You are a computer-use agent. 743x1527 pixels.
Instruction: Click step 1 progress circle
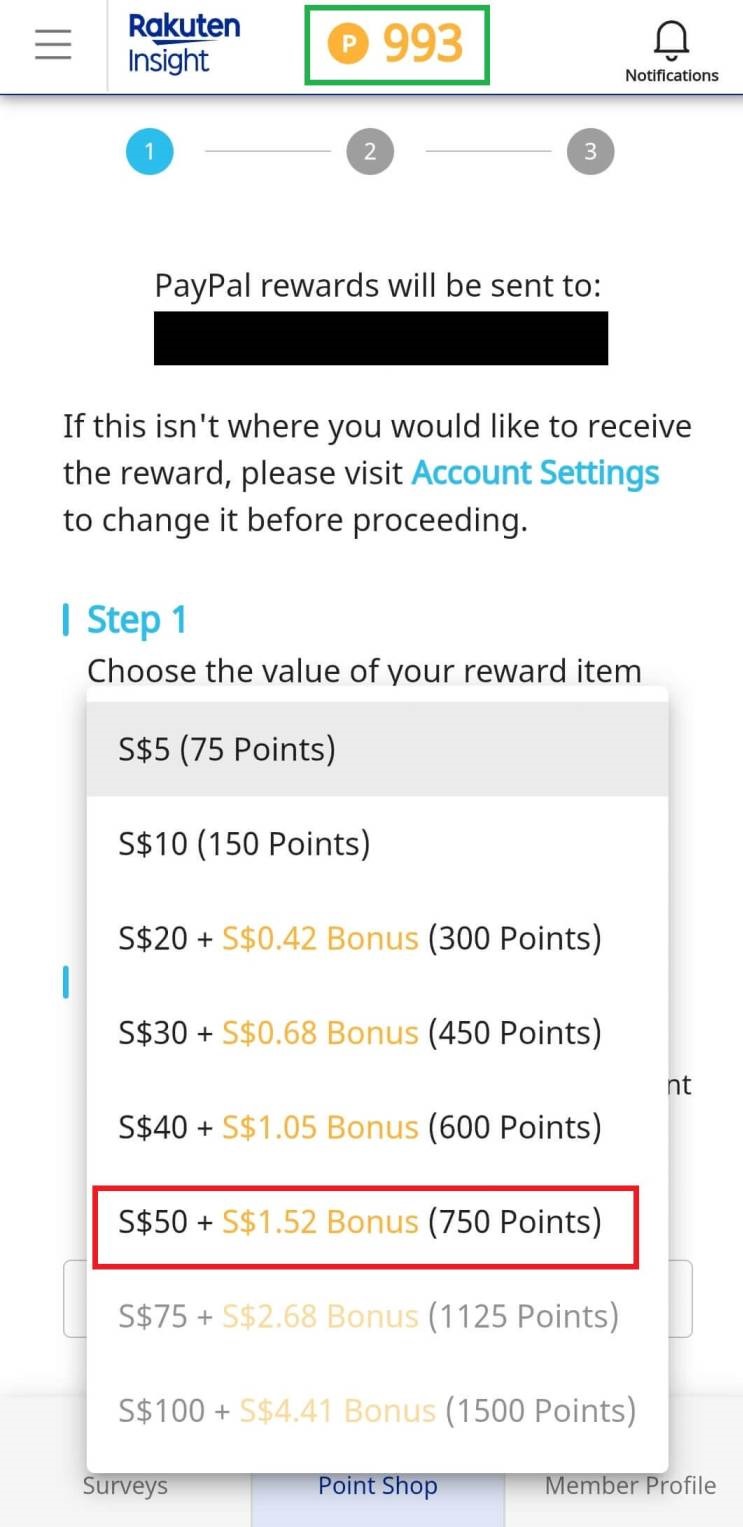(150, 152)
